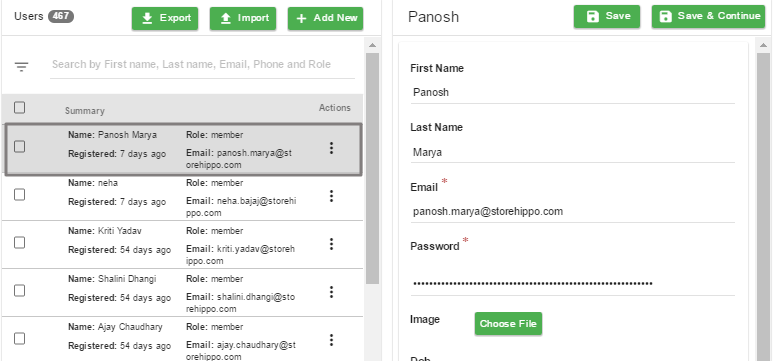The image size is (773, 361).
Task: Click the Import users button
Action: [x=243, y=18]
